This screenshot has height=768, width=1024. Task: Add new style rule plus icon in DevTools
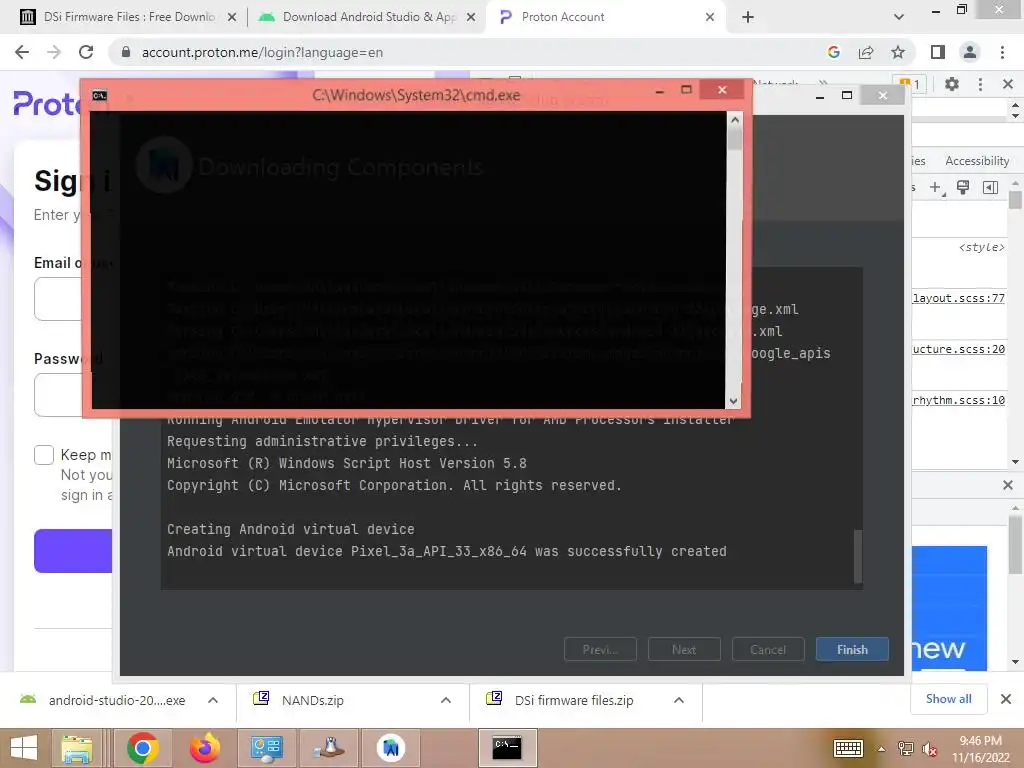935,187
